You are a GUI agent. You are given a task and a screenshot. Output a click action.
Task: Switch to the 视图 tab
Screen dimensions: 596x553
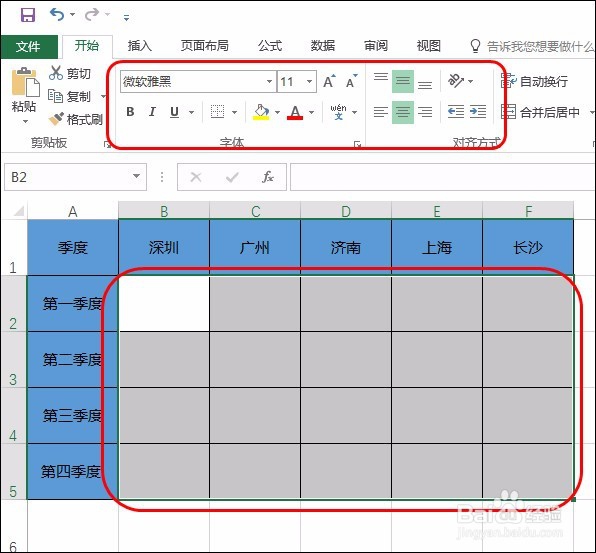(429, 46)
